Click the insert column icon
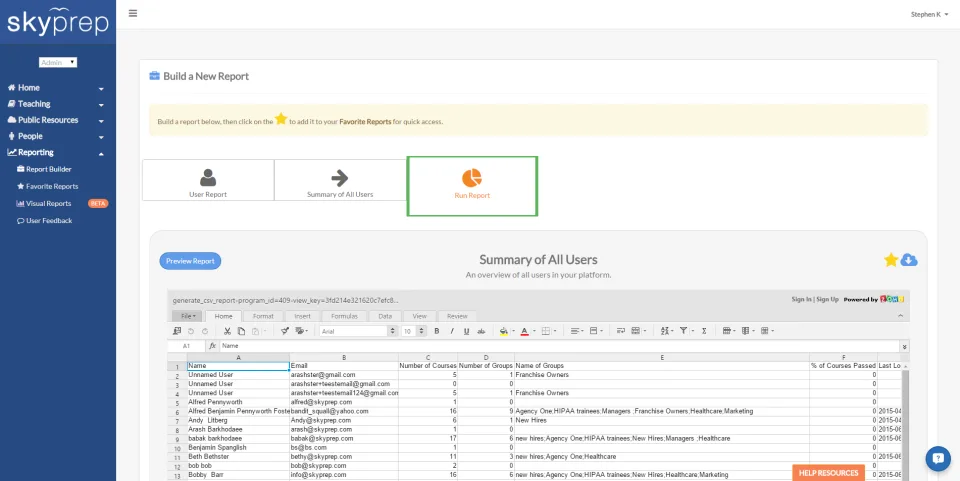960x481 pixels. coord(745,331)
